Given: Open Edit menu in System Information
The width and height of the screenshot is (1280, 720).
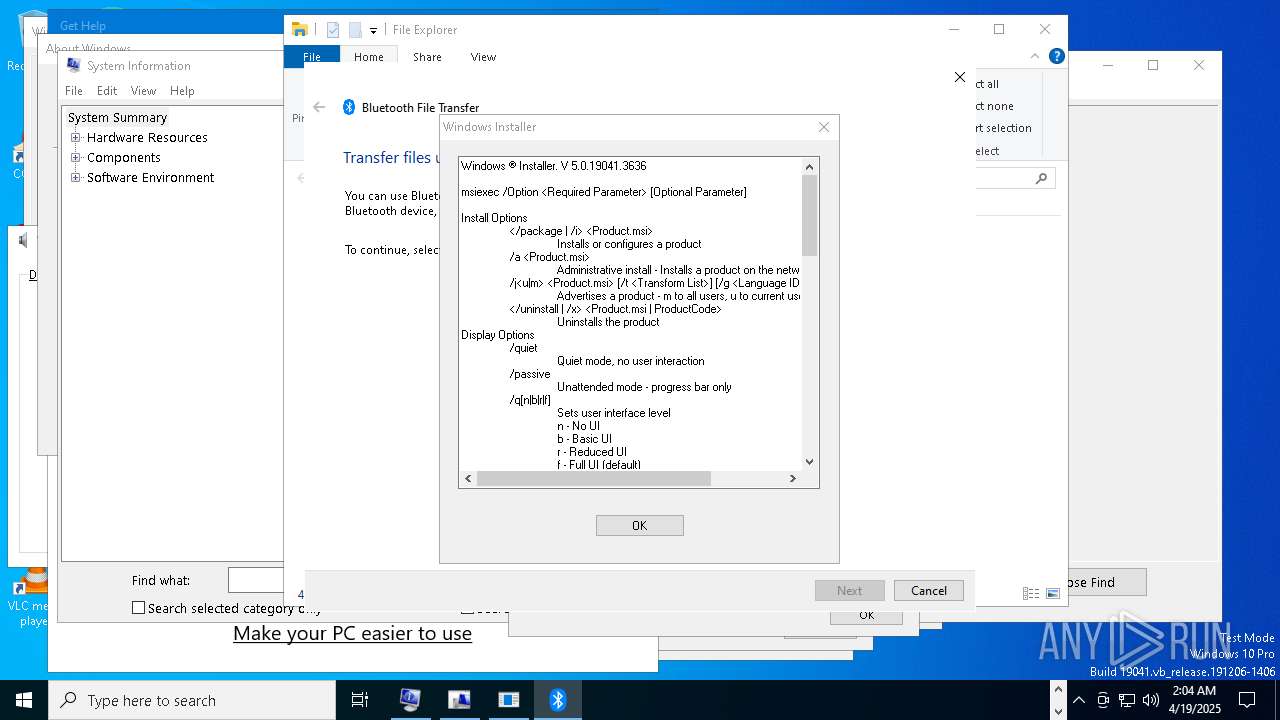Looking at the screenshot, I should (107, 90).
